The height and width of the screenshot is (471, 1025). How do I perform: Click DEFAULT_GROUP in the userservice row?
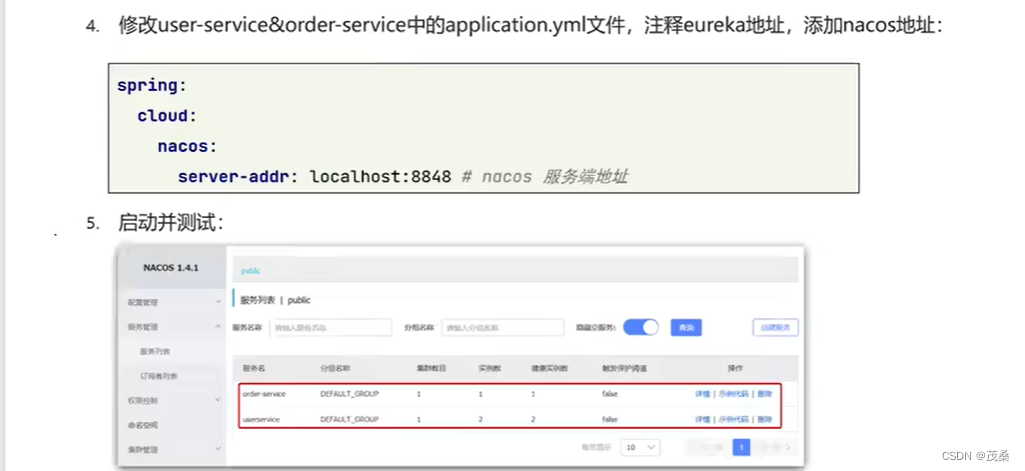click(349, 419)
